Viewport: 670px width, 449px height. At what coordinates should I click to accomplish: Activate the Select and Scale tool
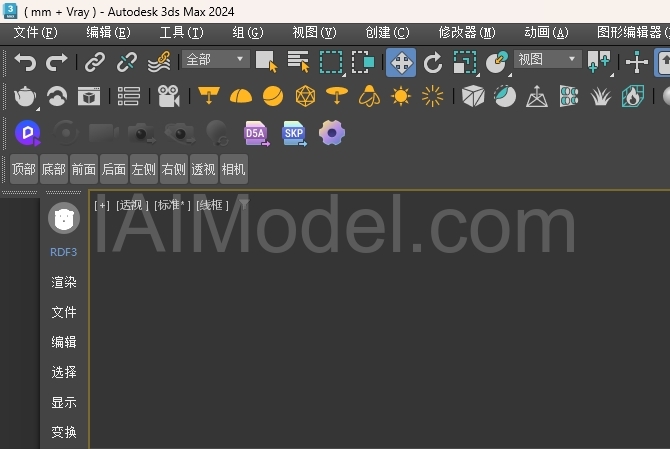click(465, 63)
